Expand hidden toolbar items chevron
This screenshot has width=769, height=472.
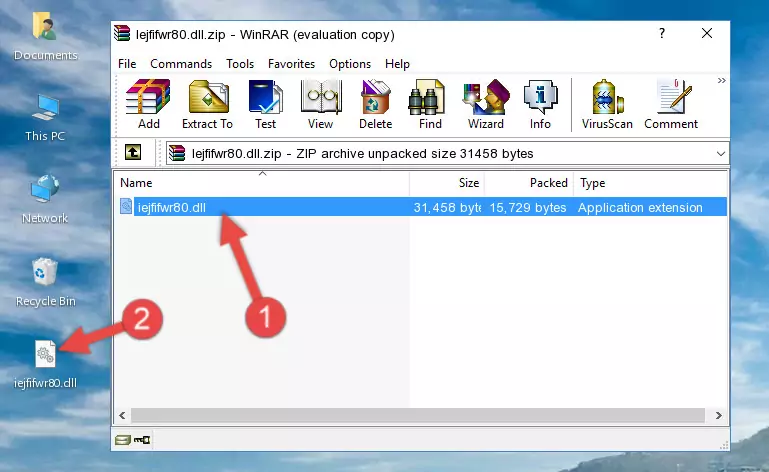click(721, 80)
